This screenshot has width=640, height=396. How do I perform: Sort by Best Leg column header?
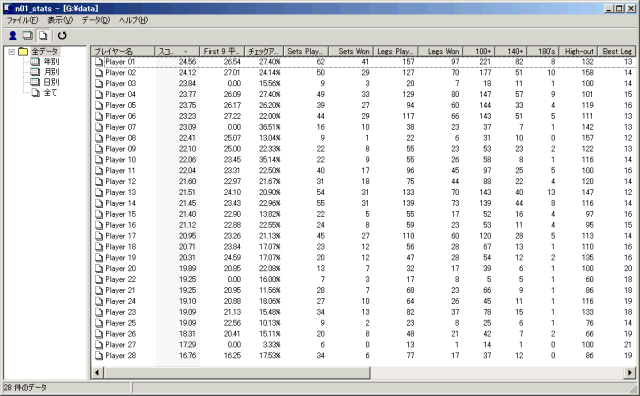point(617,51)
